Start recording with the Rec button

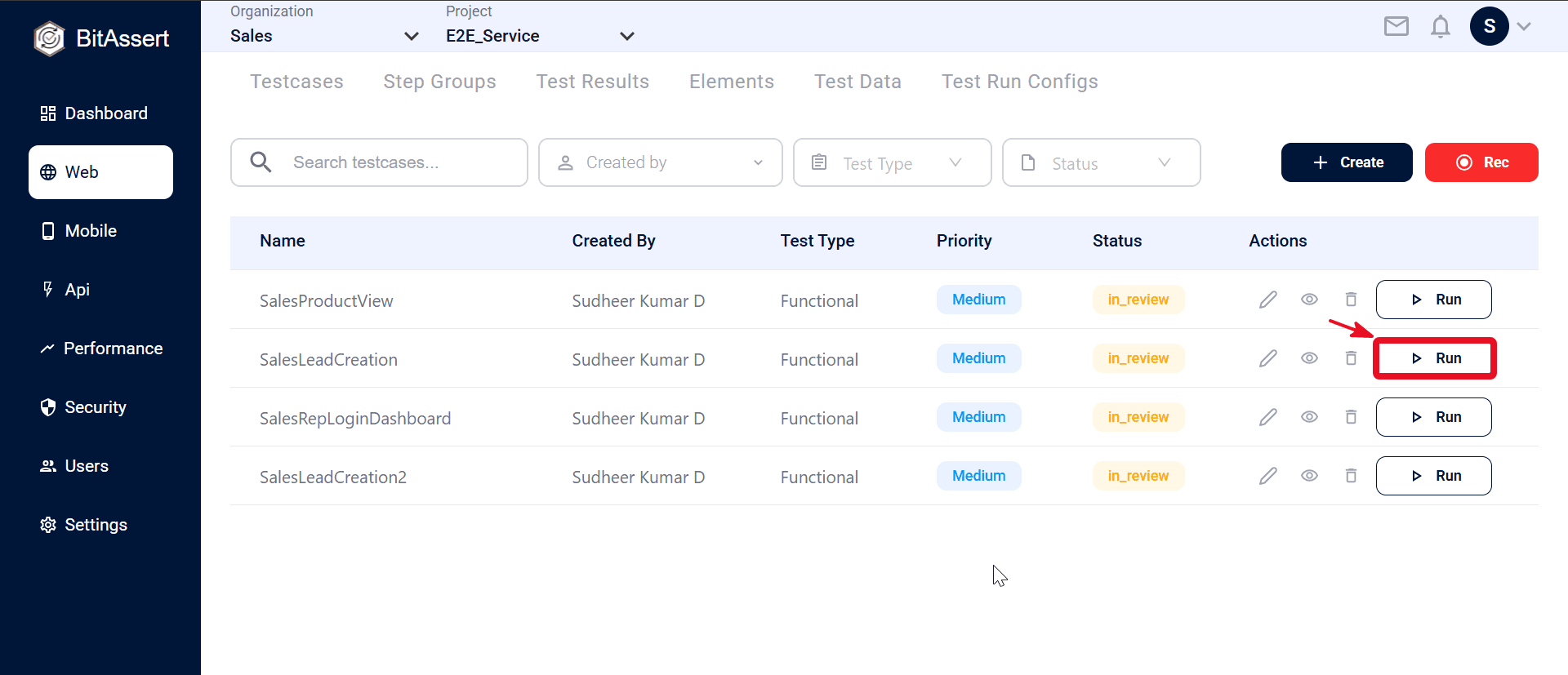(x=1481, y=162)
